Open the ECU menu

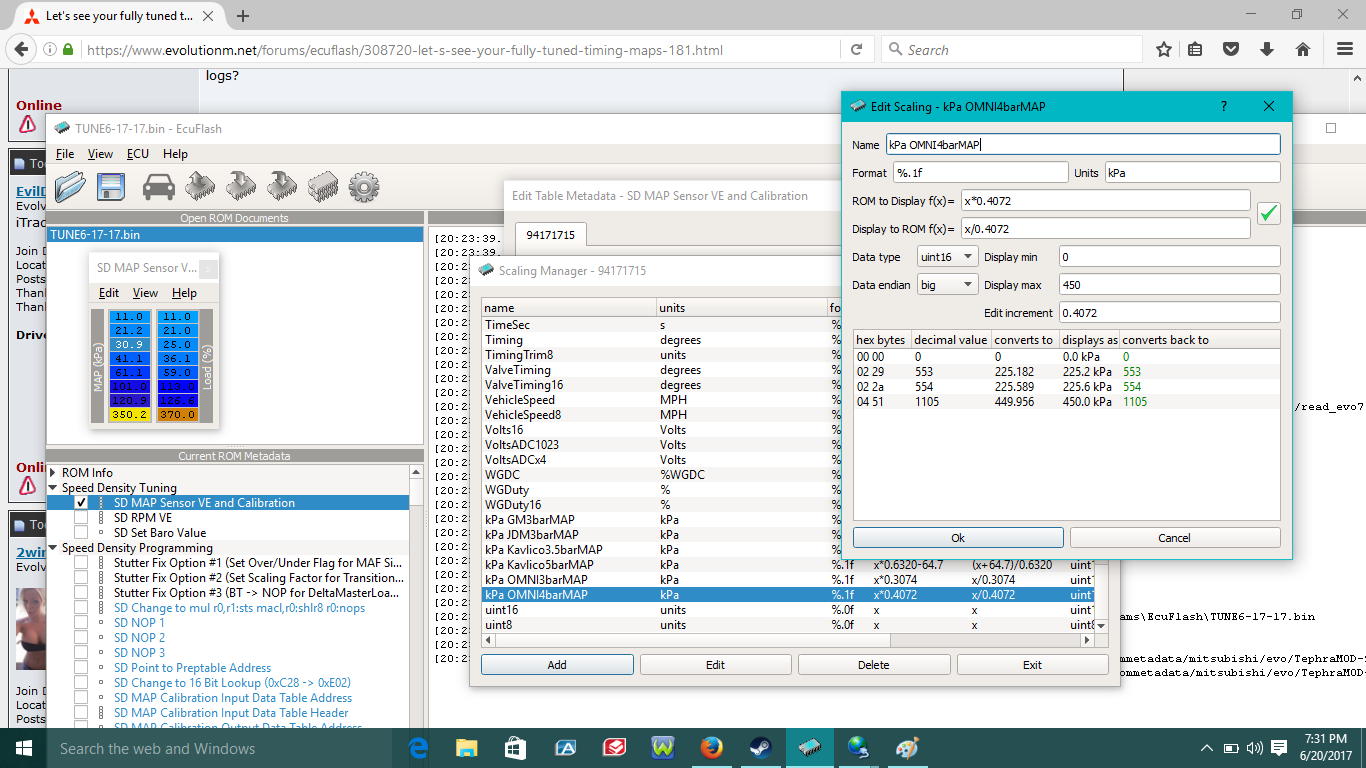138,154
